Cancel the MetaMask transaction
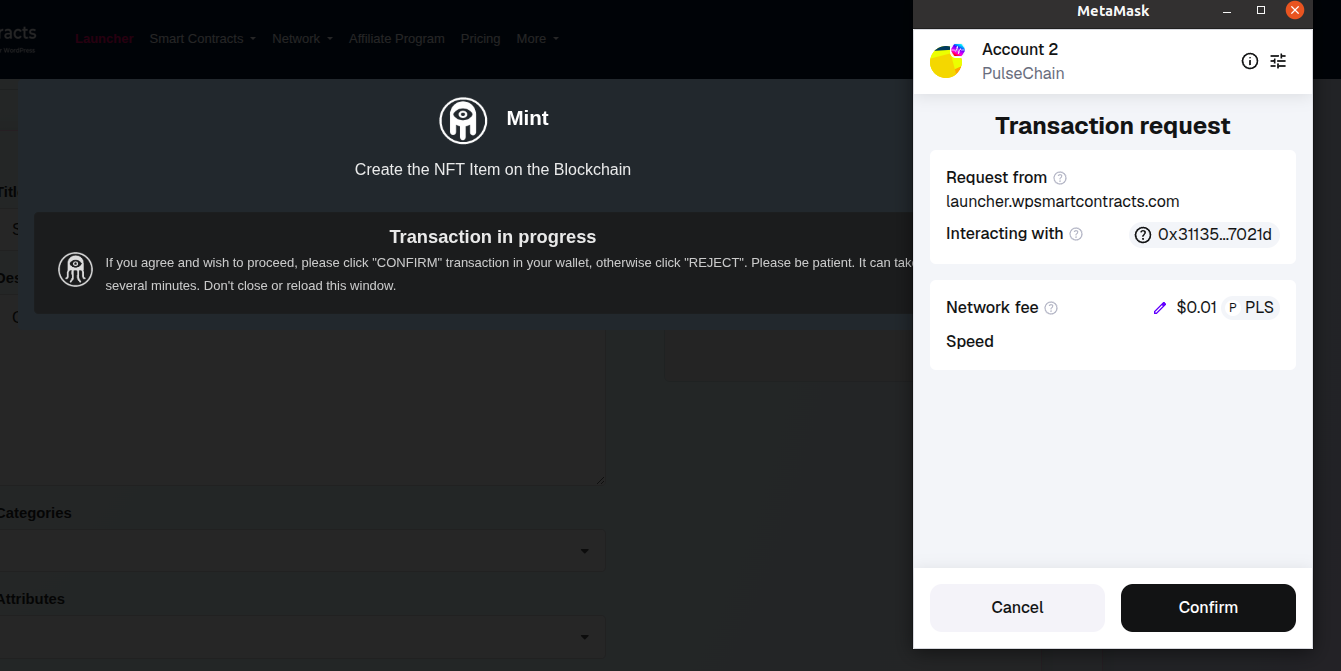This screenshot has width=1341, height=671. pos(1017,607)
